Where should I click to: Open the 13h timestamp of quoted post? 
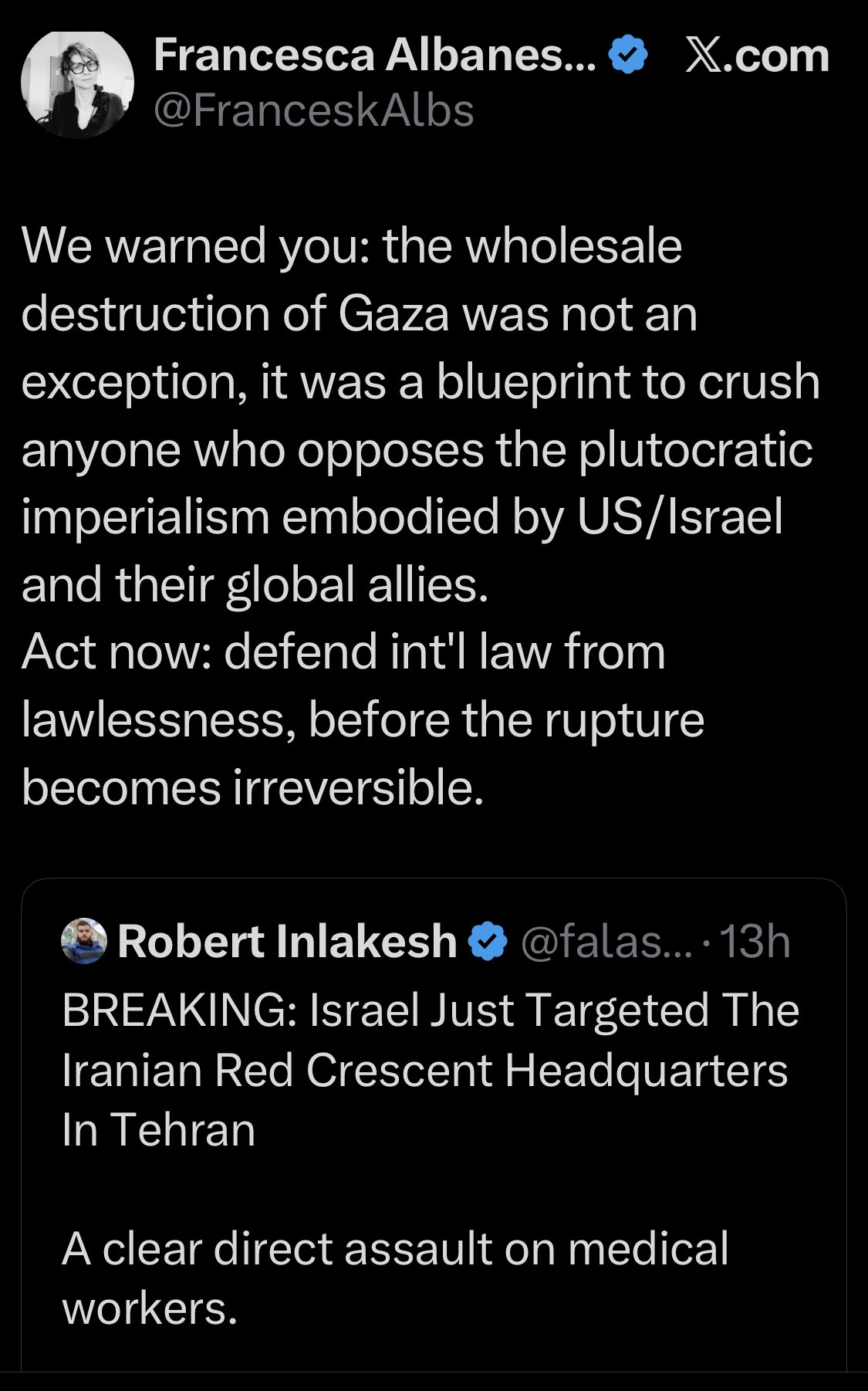coord(758,941)
